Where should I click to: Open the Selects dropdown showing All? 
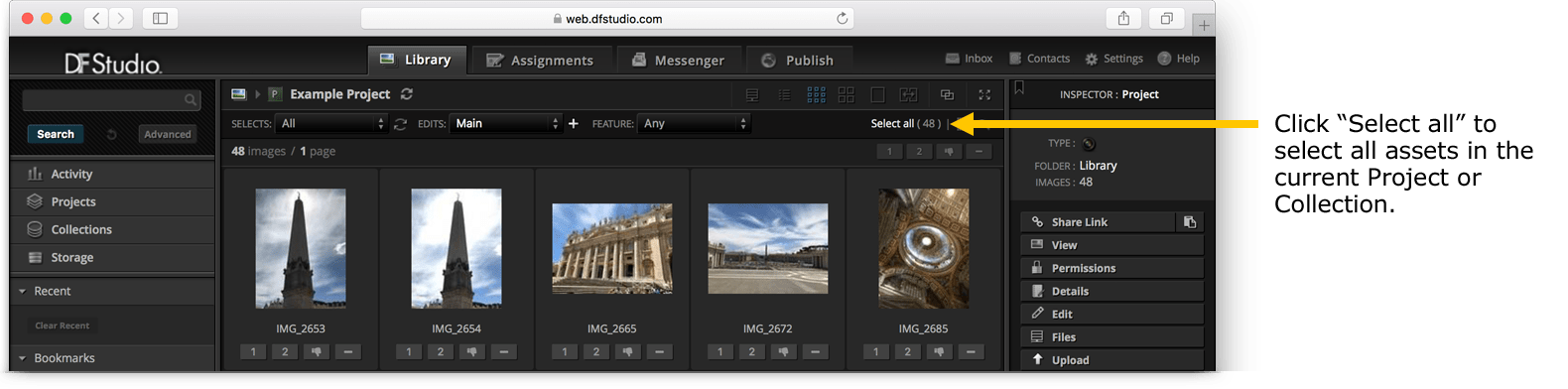tap(331, 123)
